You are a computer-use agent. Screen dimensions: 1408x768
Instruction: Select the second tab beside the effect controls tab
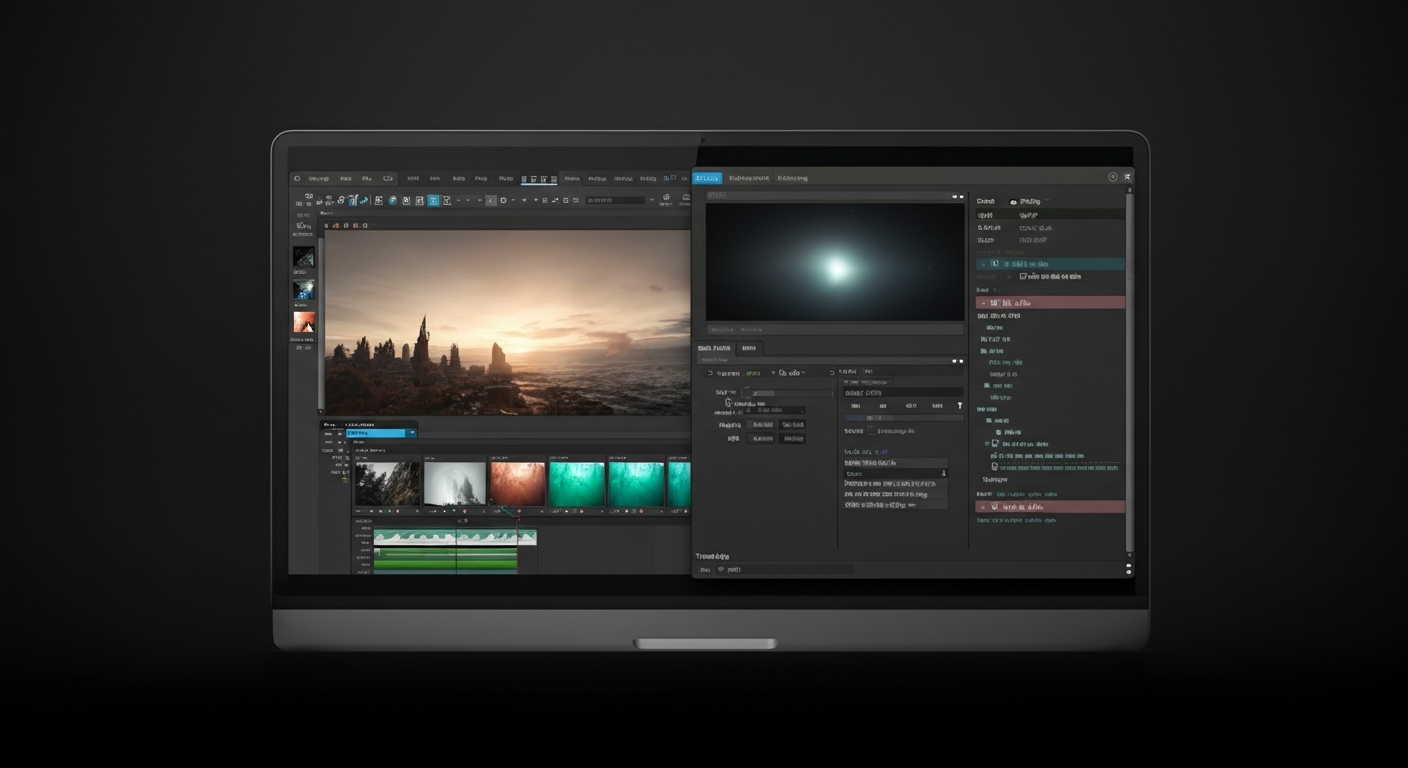pos(750,348)
